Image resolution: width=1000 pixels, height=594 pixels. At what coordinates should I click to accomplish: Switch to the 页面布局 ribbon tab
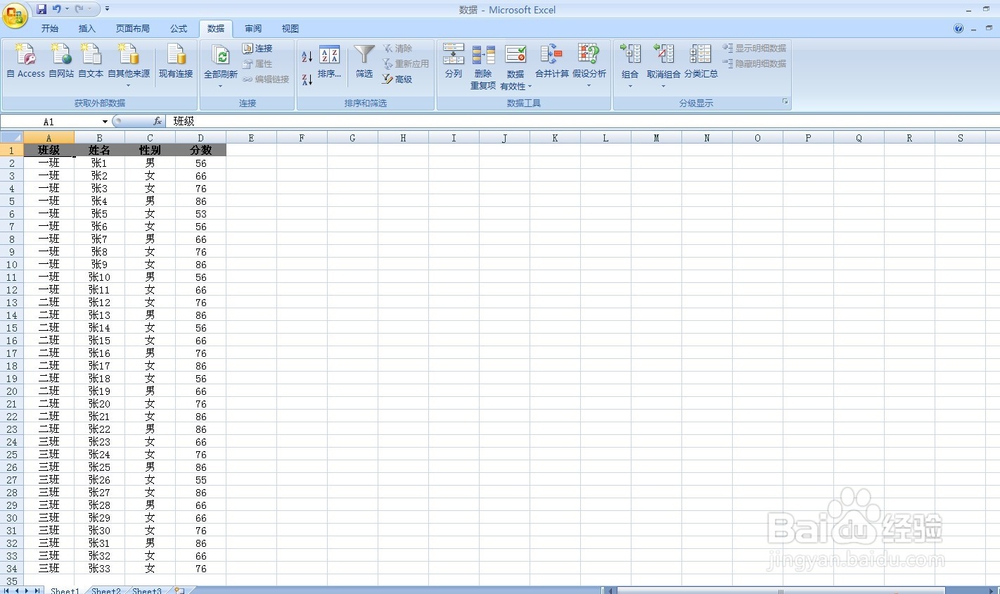(x=133, y=29)
